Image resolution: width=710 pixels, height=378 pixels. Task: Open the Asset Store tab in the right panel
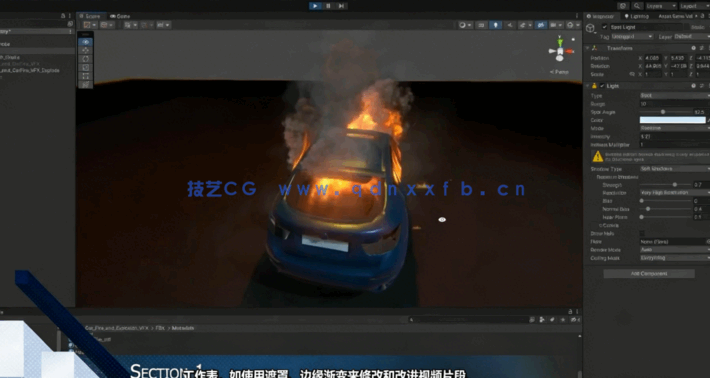[x=675, y=16]
